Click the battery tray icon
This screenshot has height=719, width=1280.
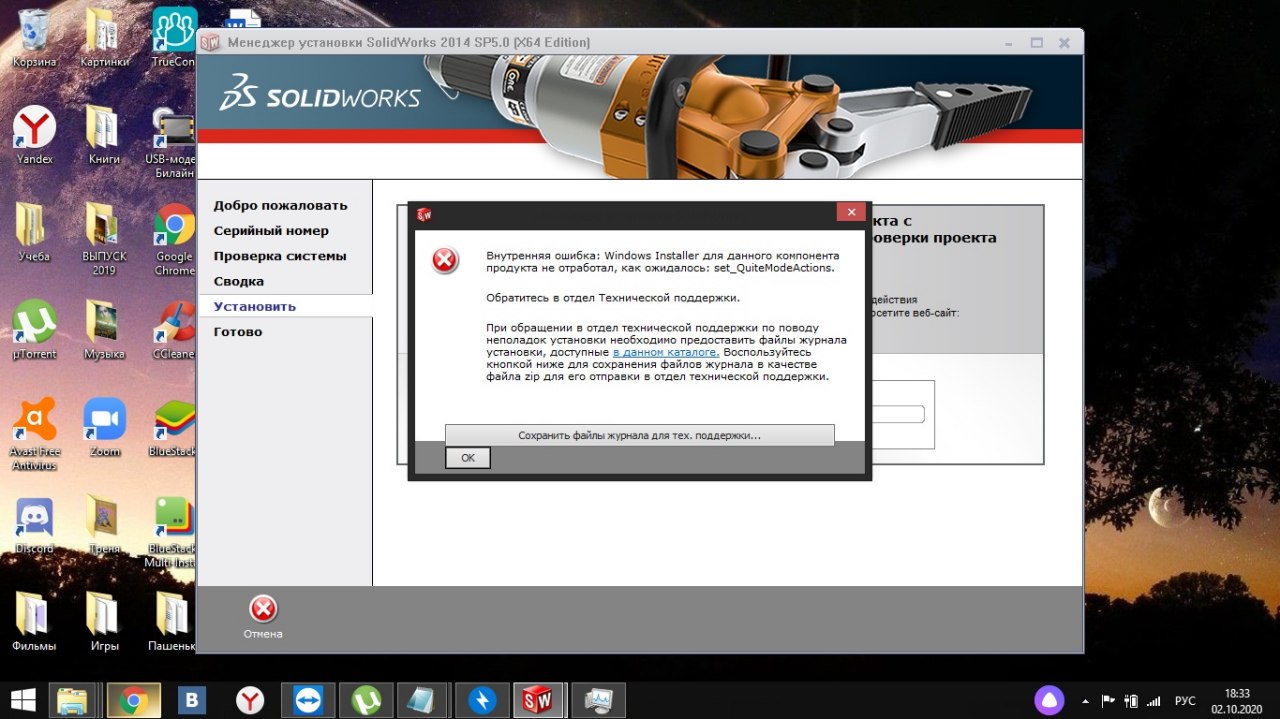coord(1131,701)
